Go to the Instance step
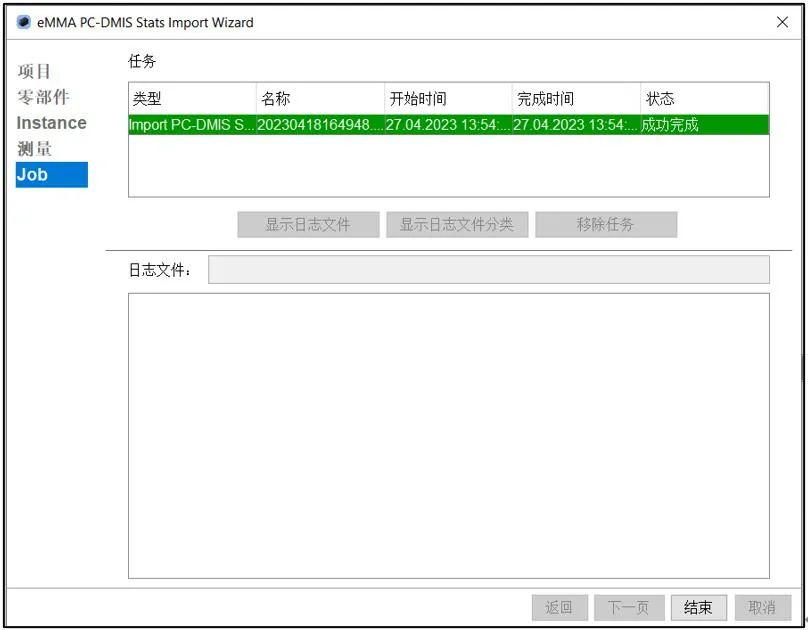The image size is (808, 630). coord(52,123)
